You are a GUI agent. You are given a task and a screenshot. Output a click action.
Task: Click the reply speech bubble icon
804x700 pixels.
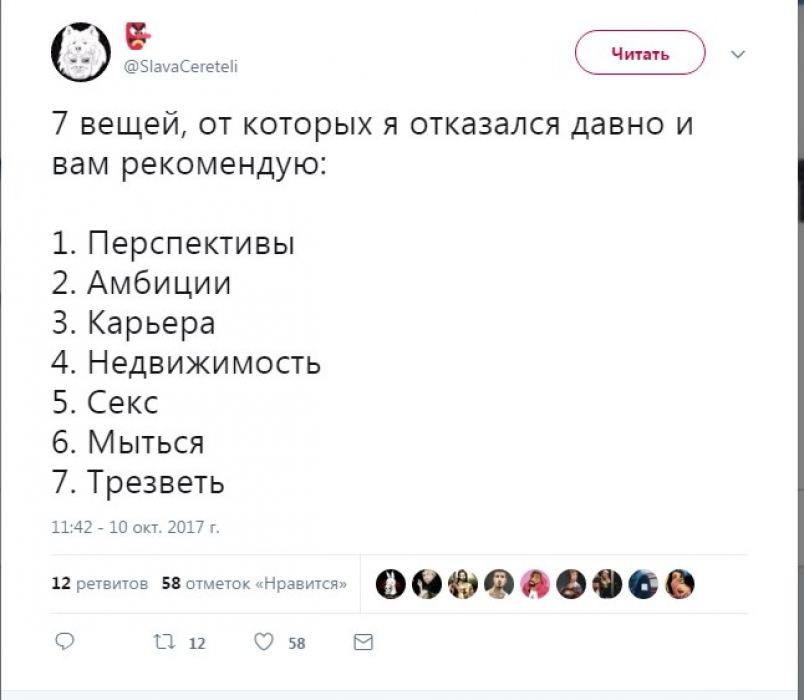coord(64,641)
